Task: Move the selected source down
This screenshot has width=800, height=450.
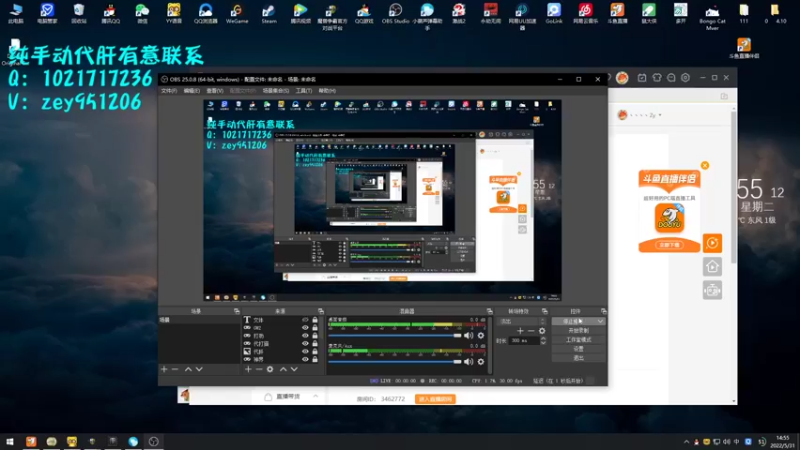Action: coord(294,369)
